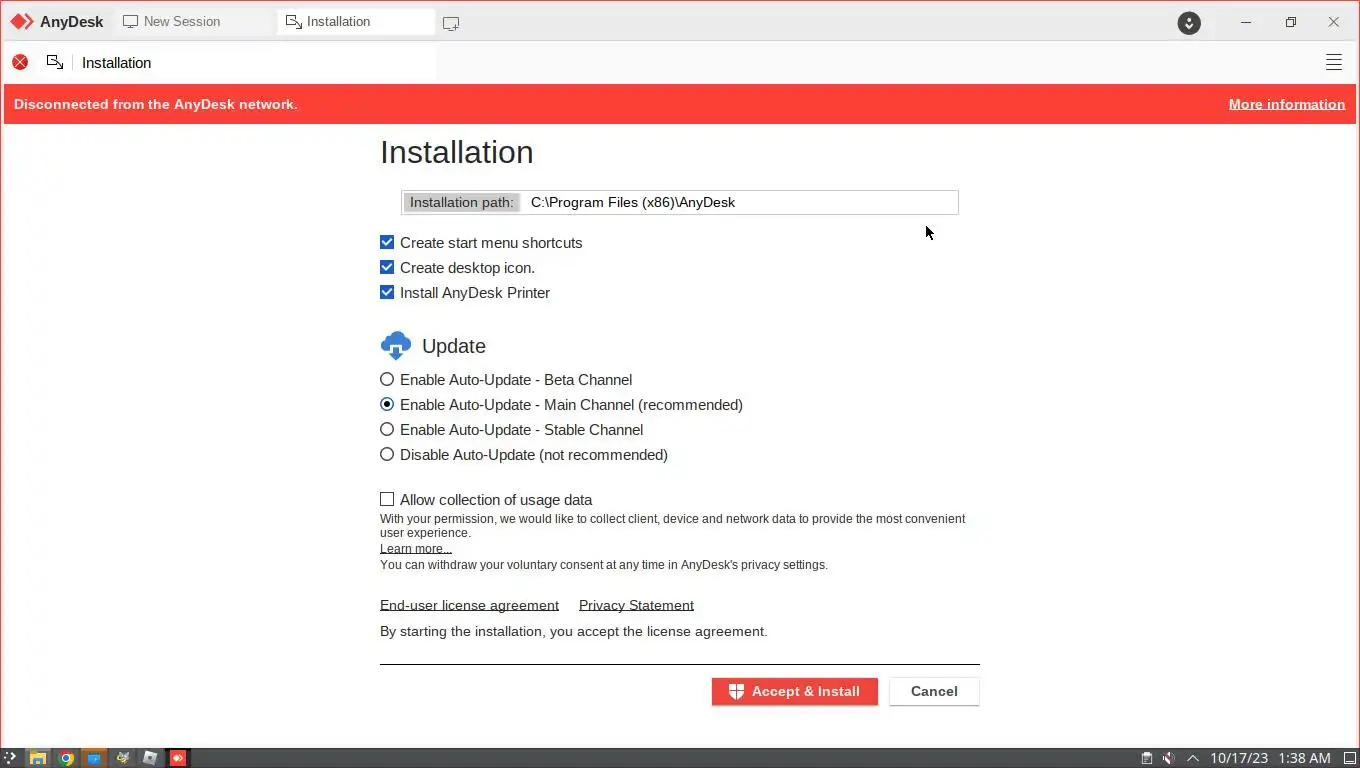Screen dimensions: 1360x768
Task: Click the Accept & Install button
Action: 794,691
